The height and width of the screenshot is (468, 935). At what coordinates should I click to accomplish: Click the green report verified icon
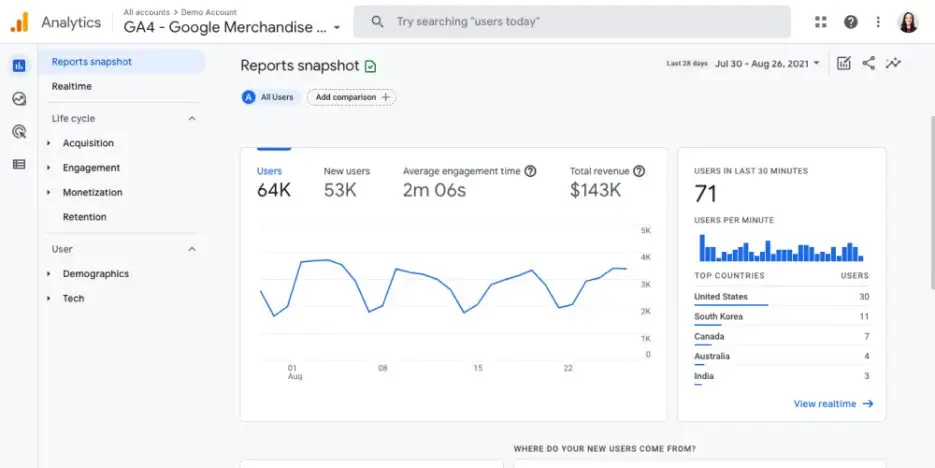(x=370, y=66)
